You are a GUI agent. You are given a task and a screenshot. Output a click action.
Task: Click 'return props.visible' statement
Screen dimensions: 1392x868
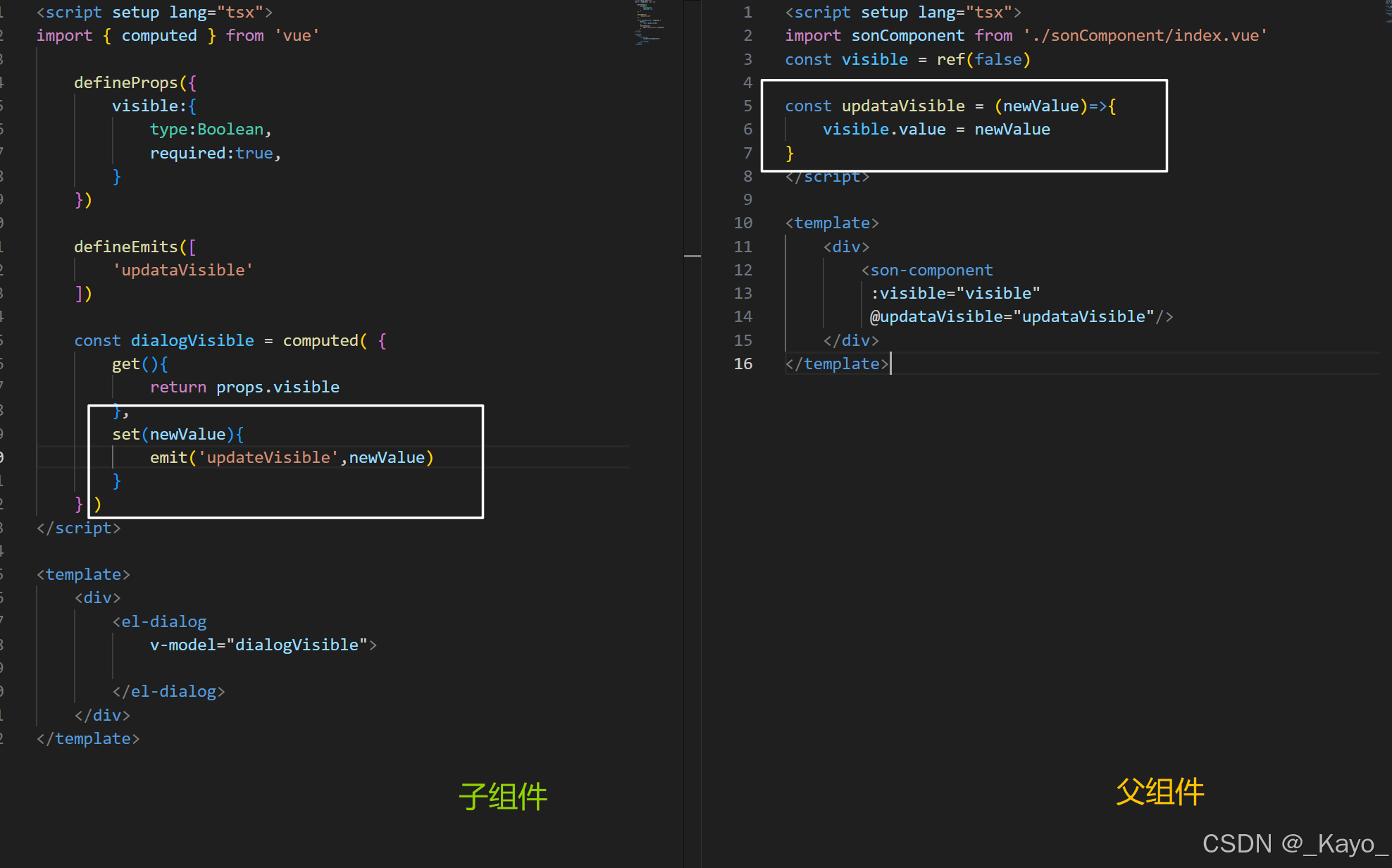pyautogui.click(x=244, y=387)
